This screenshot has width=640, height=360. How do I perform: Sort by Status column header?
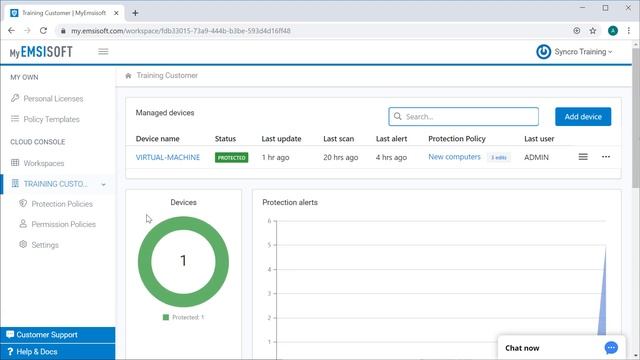[225, 139]
